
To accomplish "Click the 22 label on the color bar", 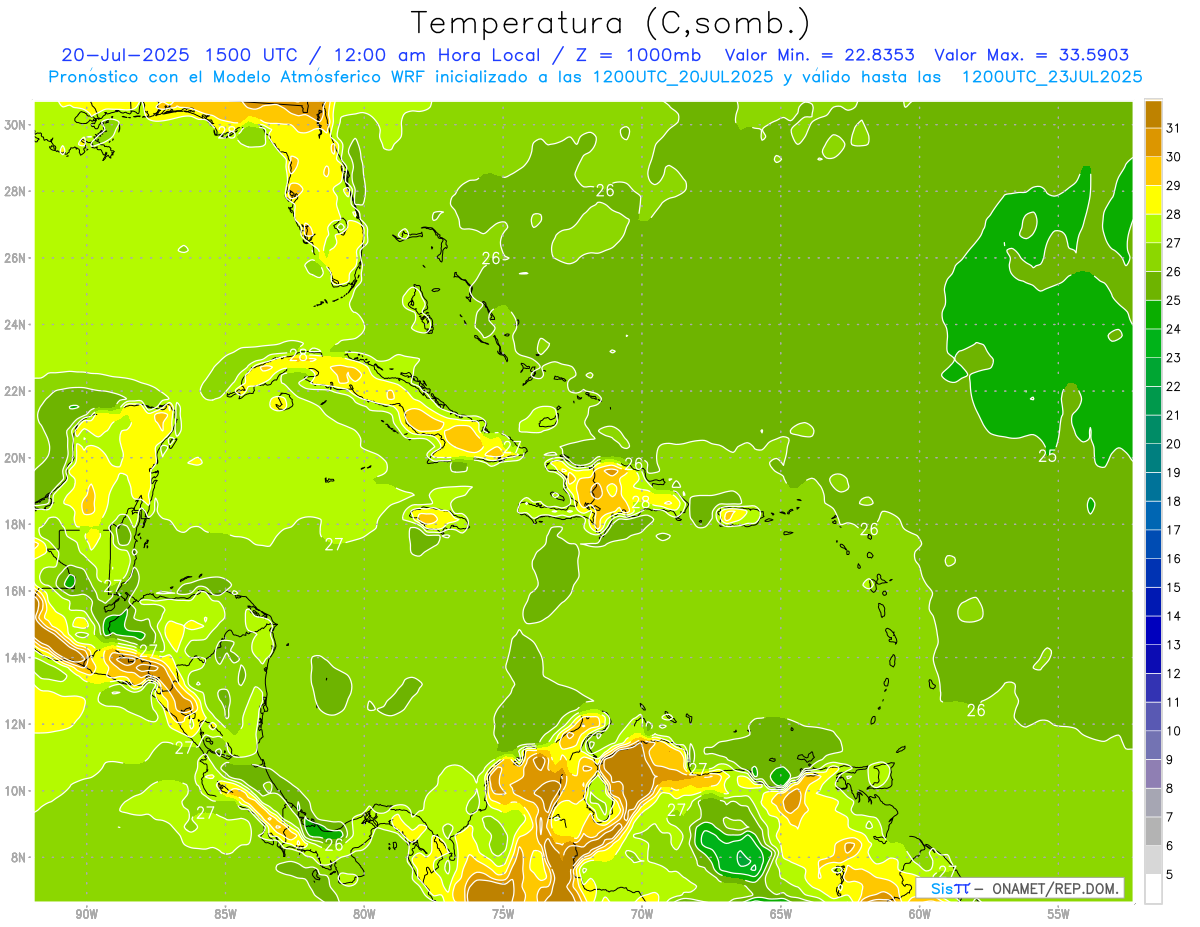I will (1173, 387).
